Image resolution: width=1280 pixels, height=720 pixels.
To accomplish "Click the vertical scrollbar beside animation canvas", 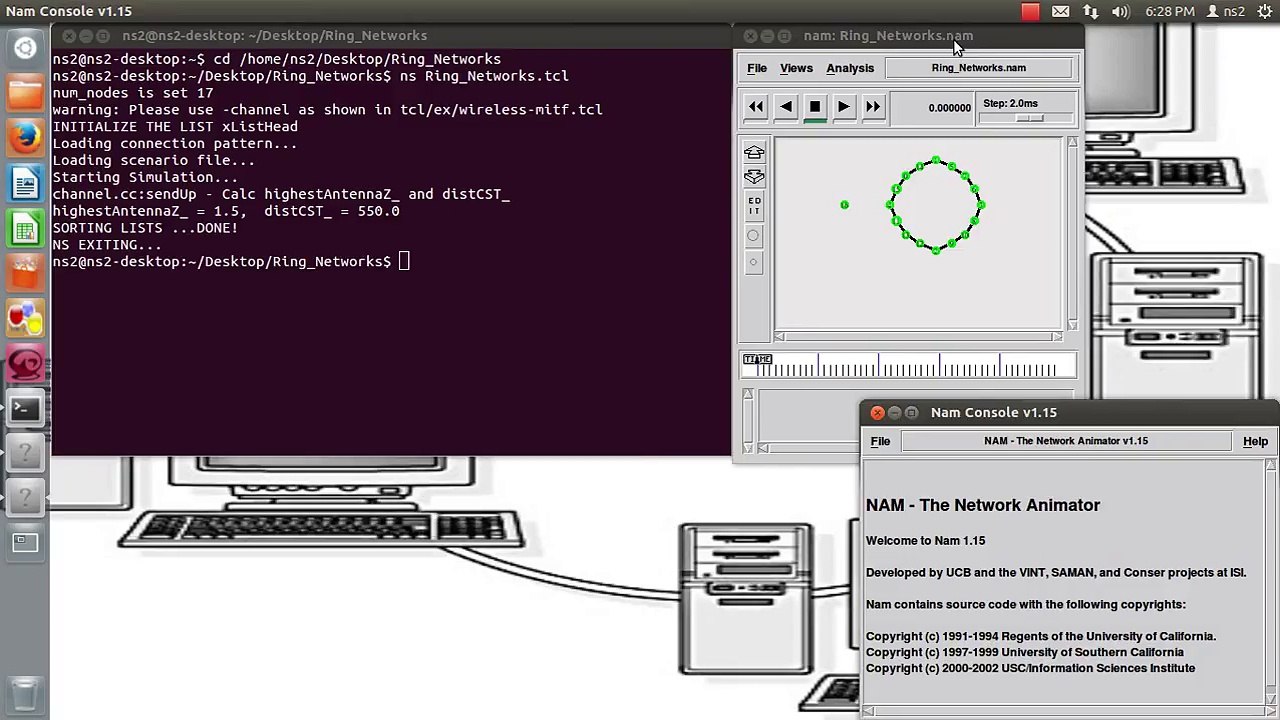I will (1072, 233).
